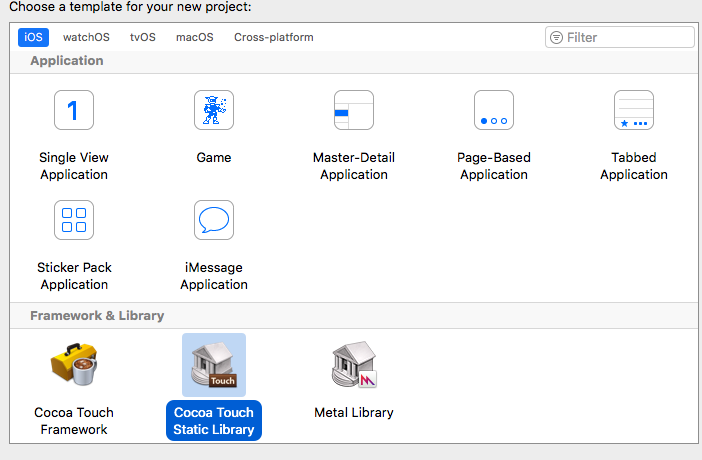The image size is (702, 460).
Task: Select the iMessage Application bubble icon
Action: (x=214, y=220)
